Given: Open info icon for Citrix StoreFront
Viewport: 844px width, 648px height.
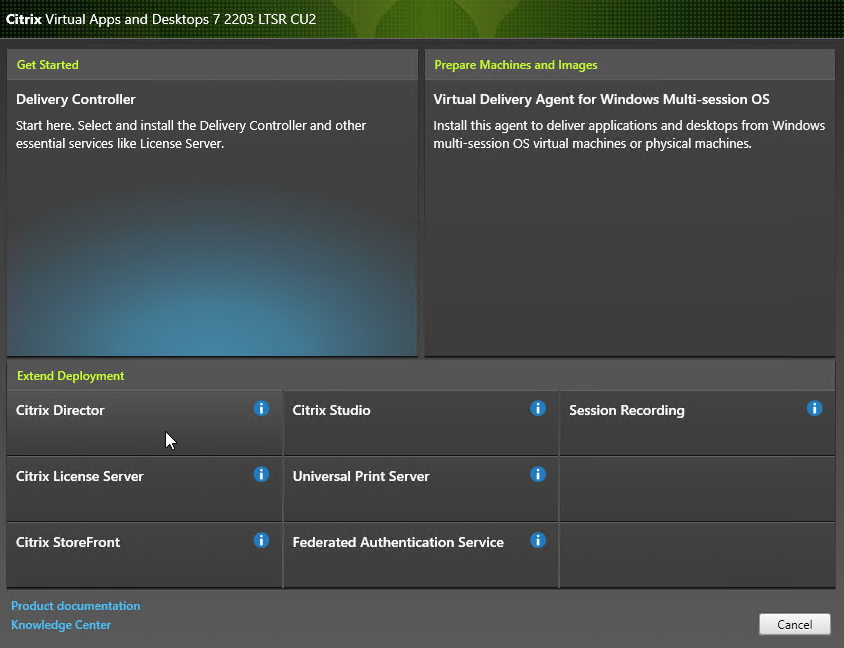Looking at the screenshot, I should (261, 540).
